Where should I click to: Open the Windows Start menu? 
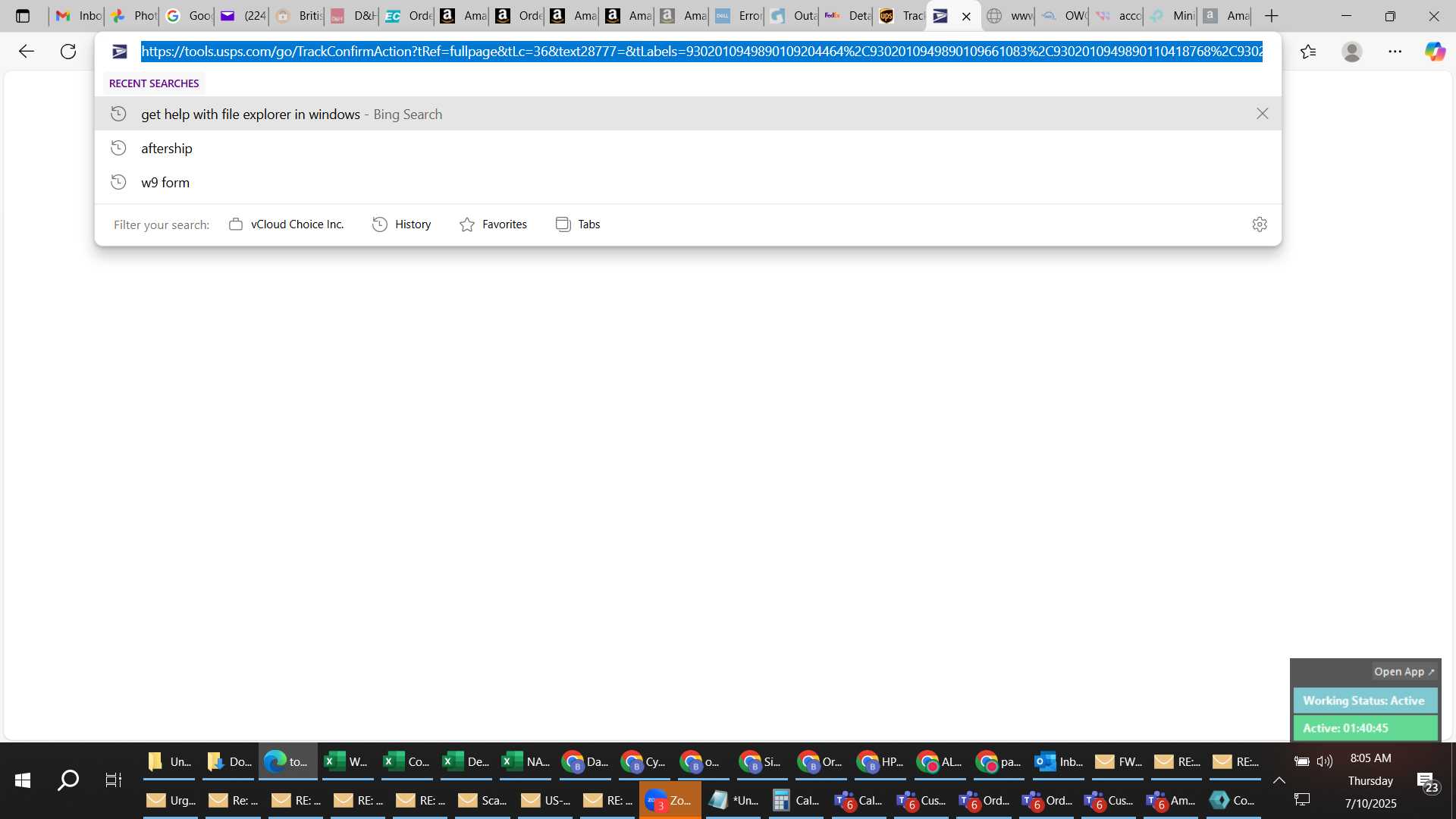click(23, 780)
